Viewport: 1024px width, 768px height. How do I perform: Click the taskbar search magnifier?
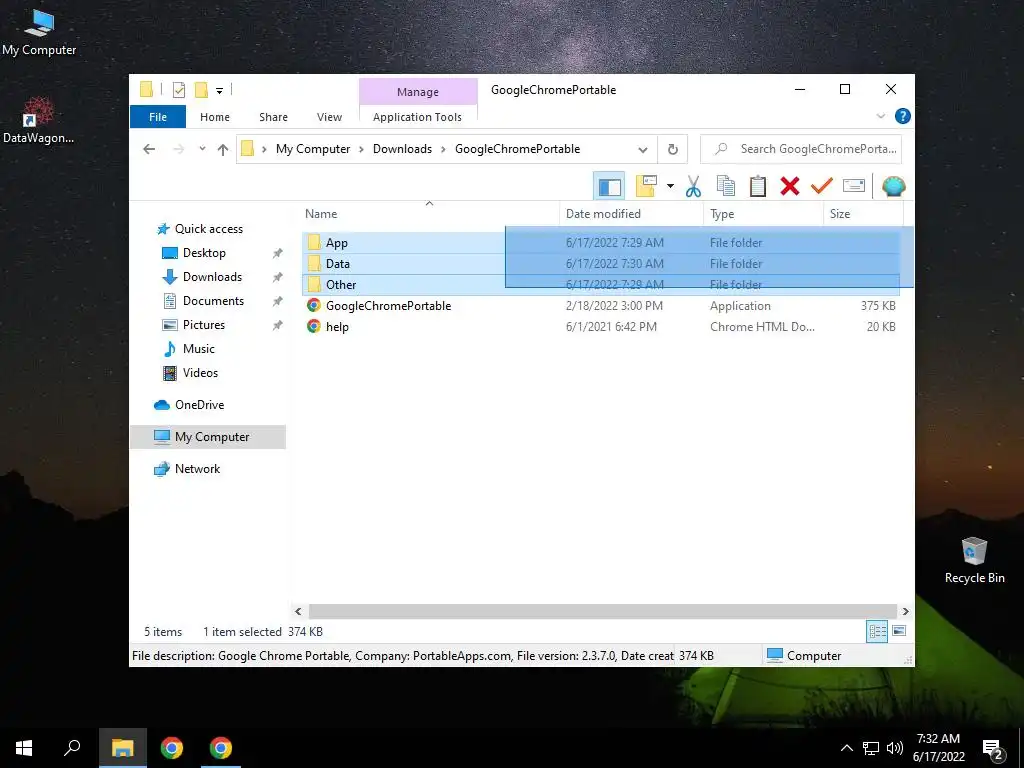[72, 748]
